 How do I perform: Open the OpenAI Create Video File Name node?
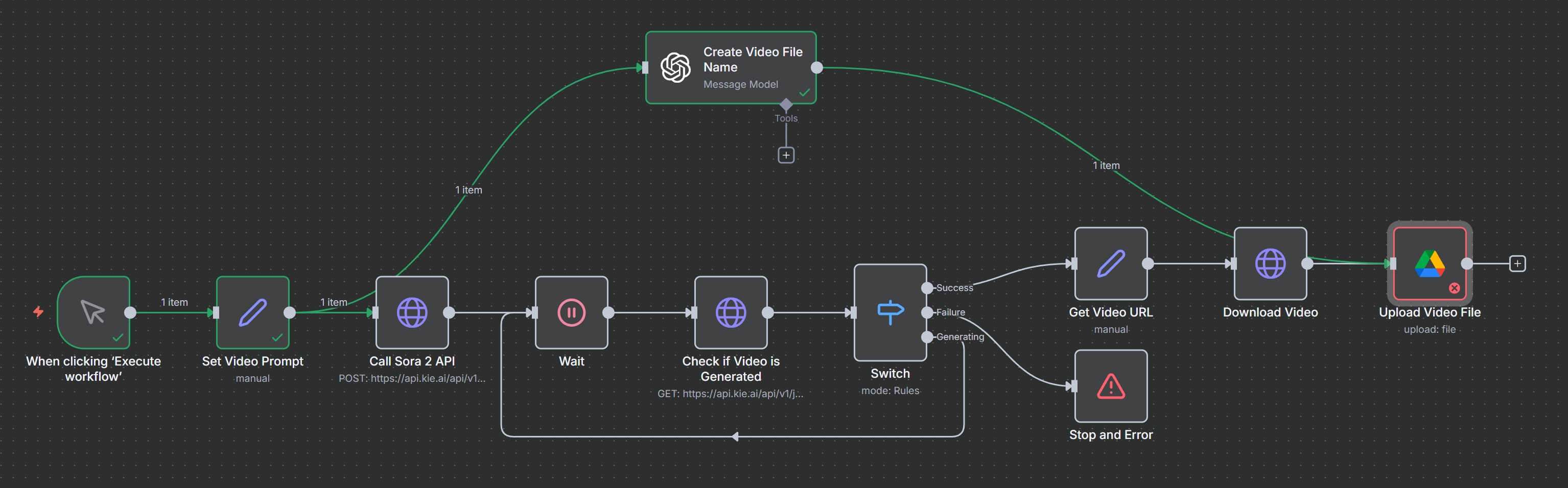click(731, 67)
